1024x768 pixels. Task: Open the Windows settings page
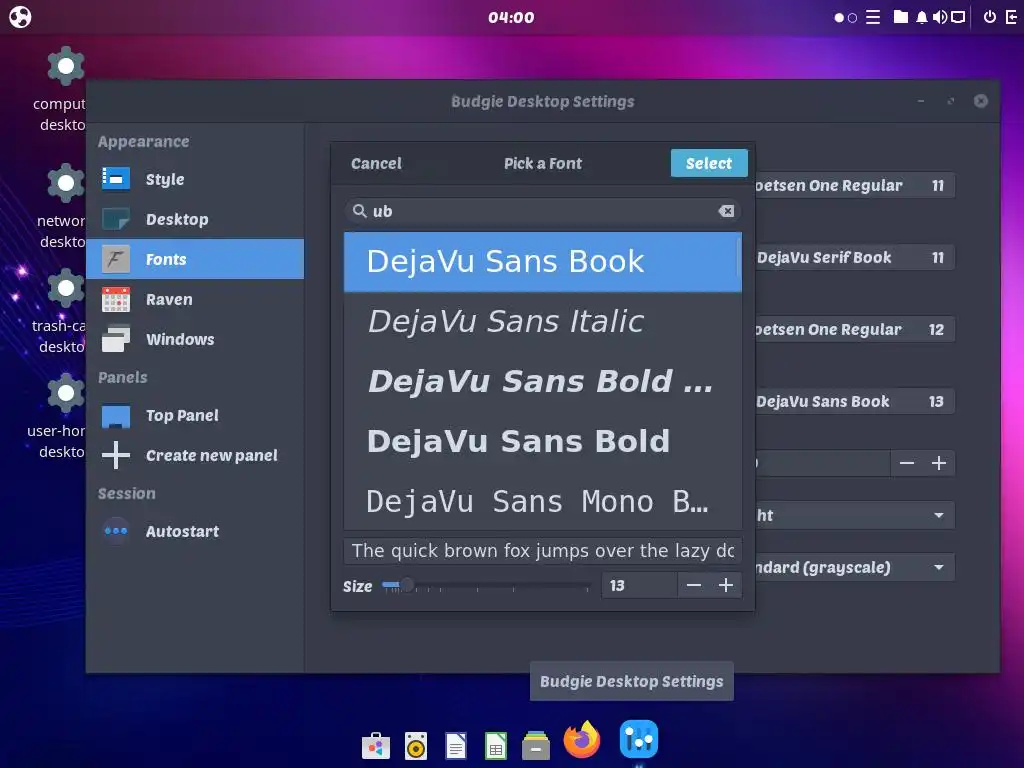pyautogui.click(x=195, y=339)
